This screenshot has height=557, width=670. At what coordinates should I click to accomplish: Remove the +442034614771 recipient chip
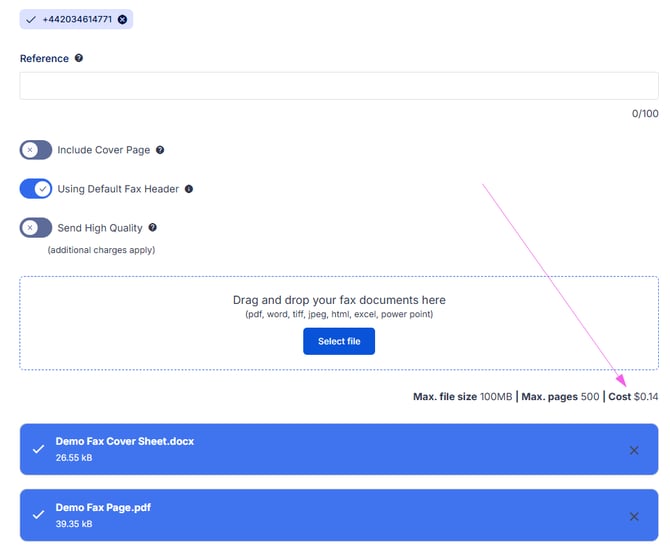tap(122, 19)
